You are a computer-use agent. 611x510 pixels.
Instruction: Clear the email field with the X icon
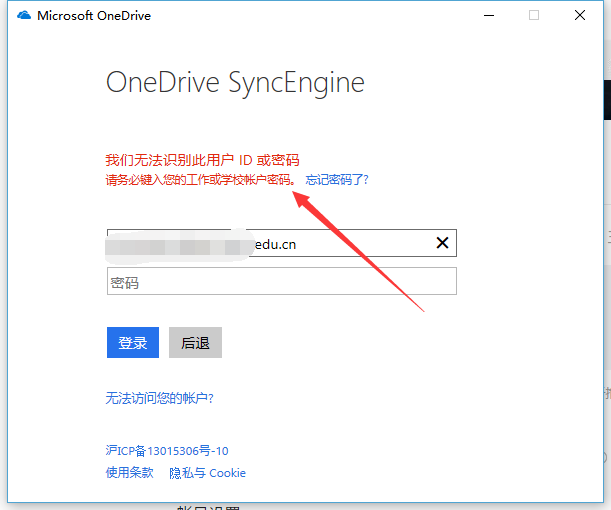tap(443, 243)
